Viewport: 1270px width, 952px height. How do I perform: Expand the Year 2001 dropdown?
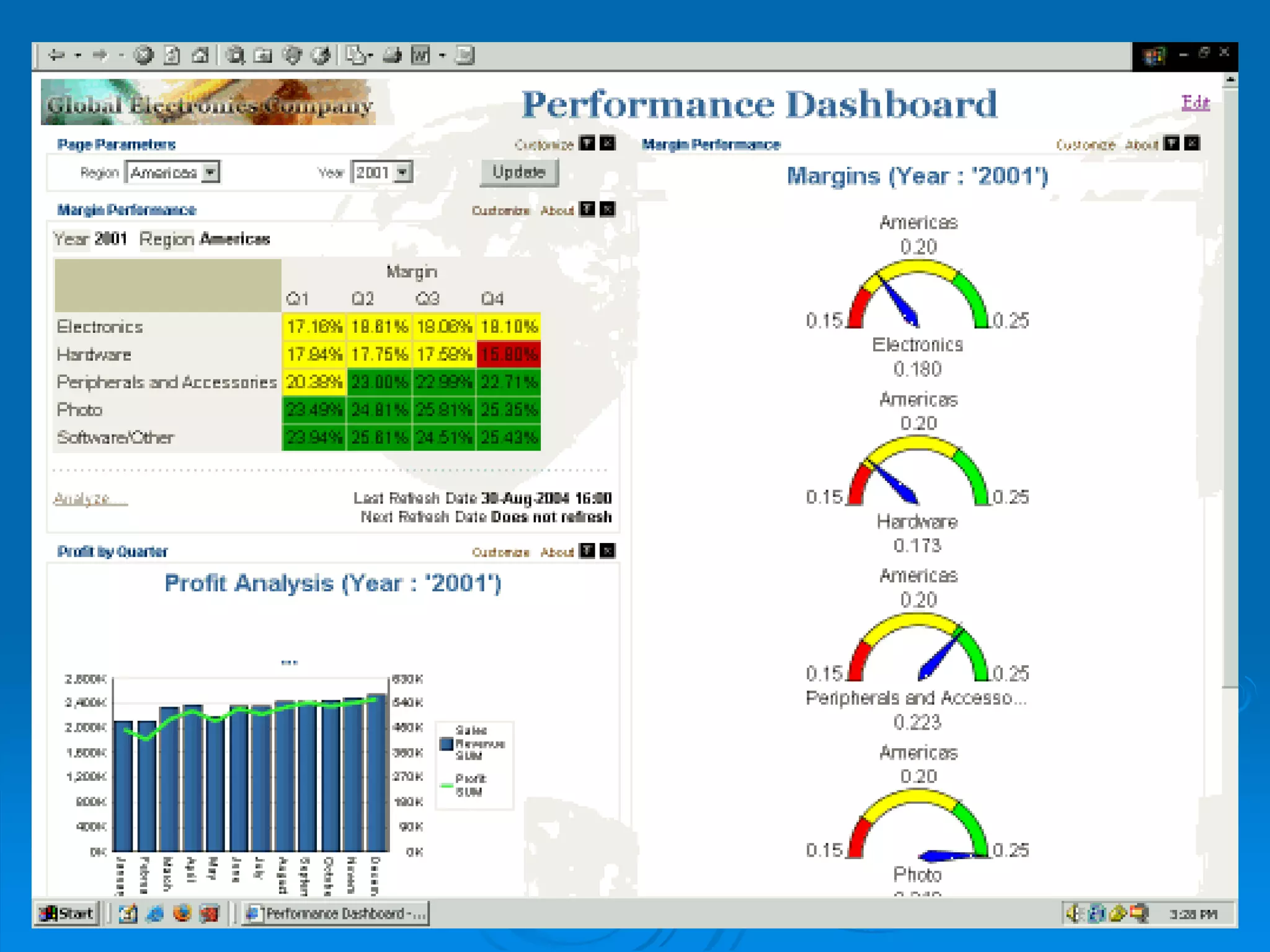[x=403, y=172]
